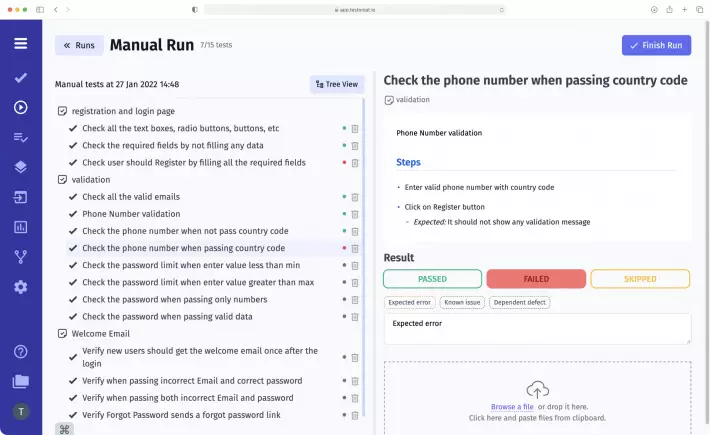Click the Finish Run button
This screenshot has height=435, width=710.
coord(655,45)
